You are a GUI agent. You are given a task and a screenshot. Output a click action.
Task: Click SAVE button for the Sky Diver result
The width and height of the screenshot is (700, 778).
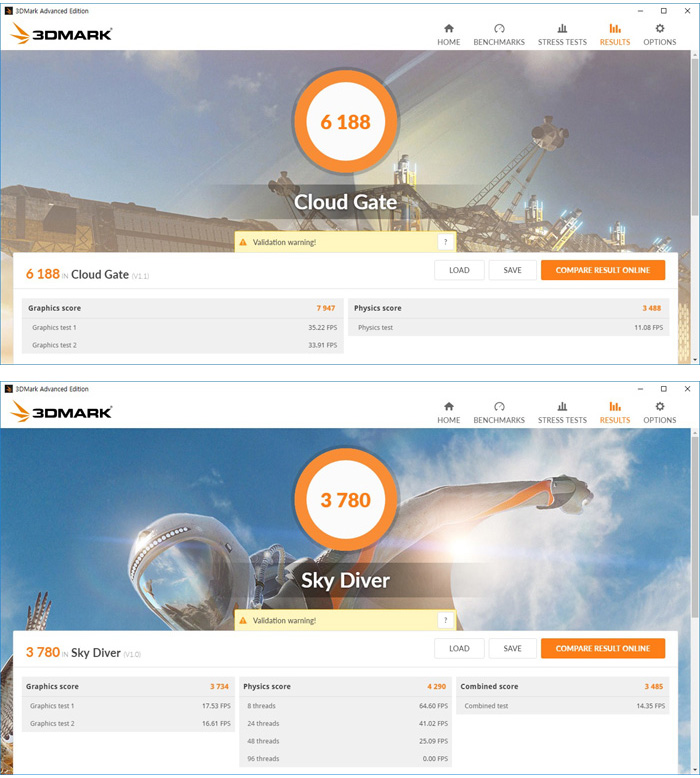512,648
